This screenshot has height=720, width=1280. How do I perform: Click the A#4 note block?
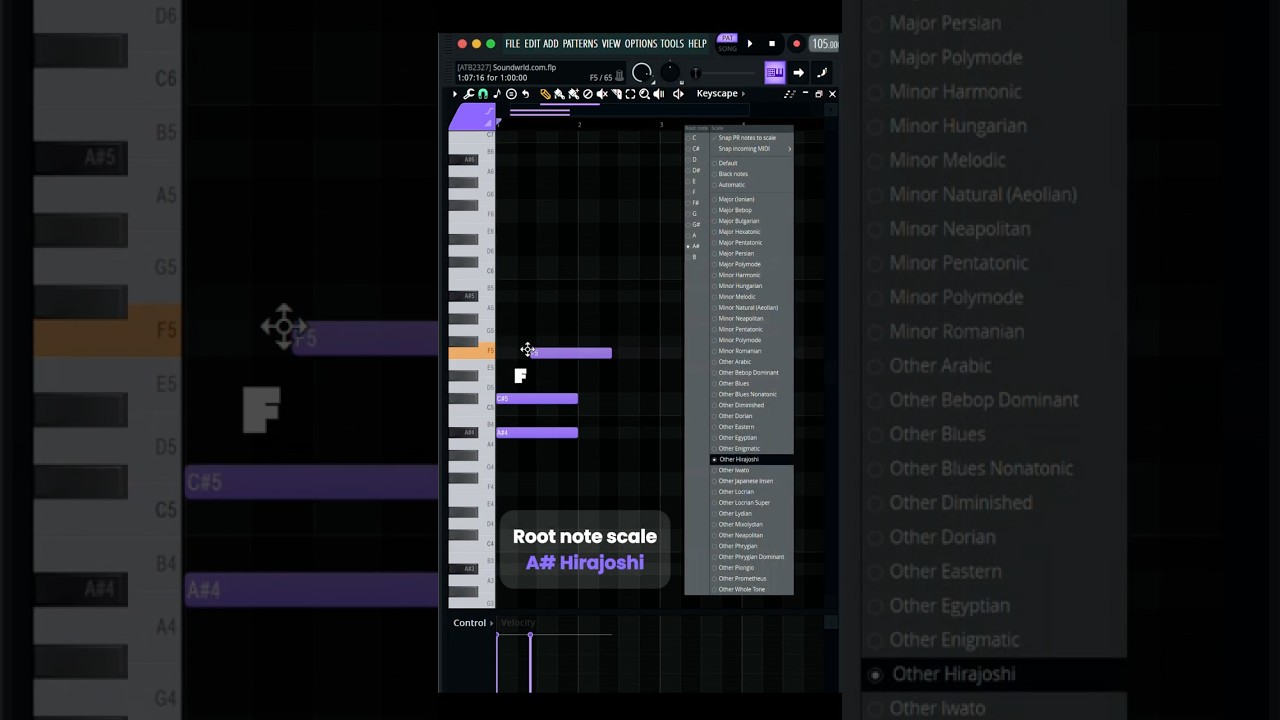537,432
